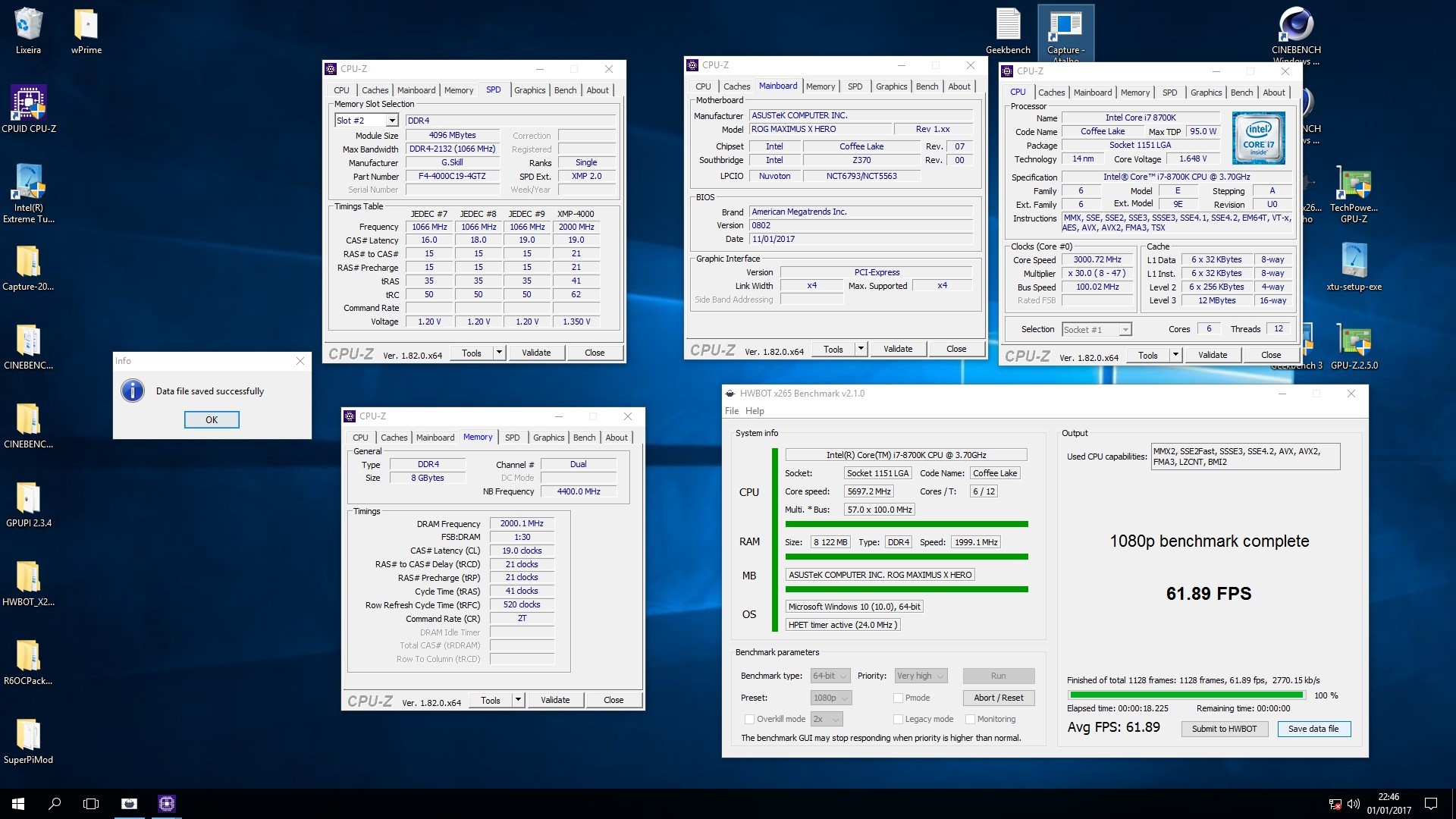Open the Geekbench desktop file

click(1008, 30)
